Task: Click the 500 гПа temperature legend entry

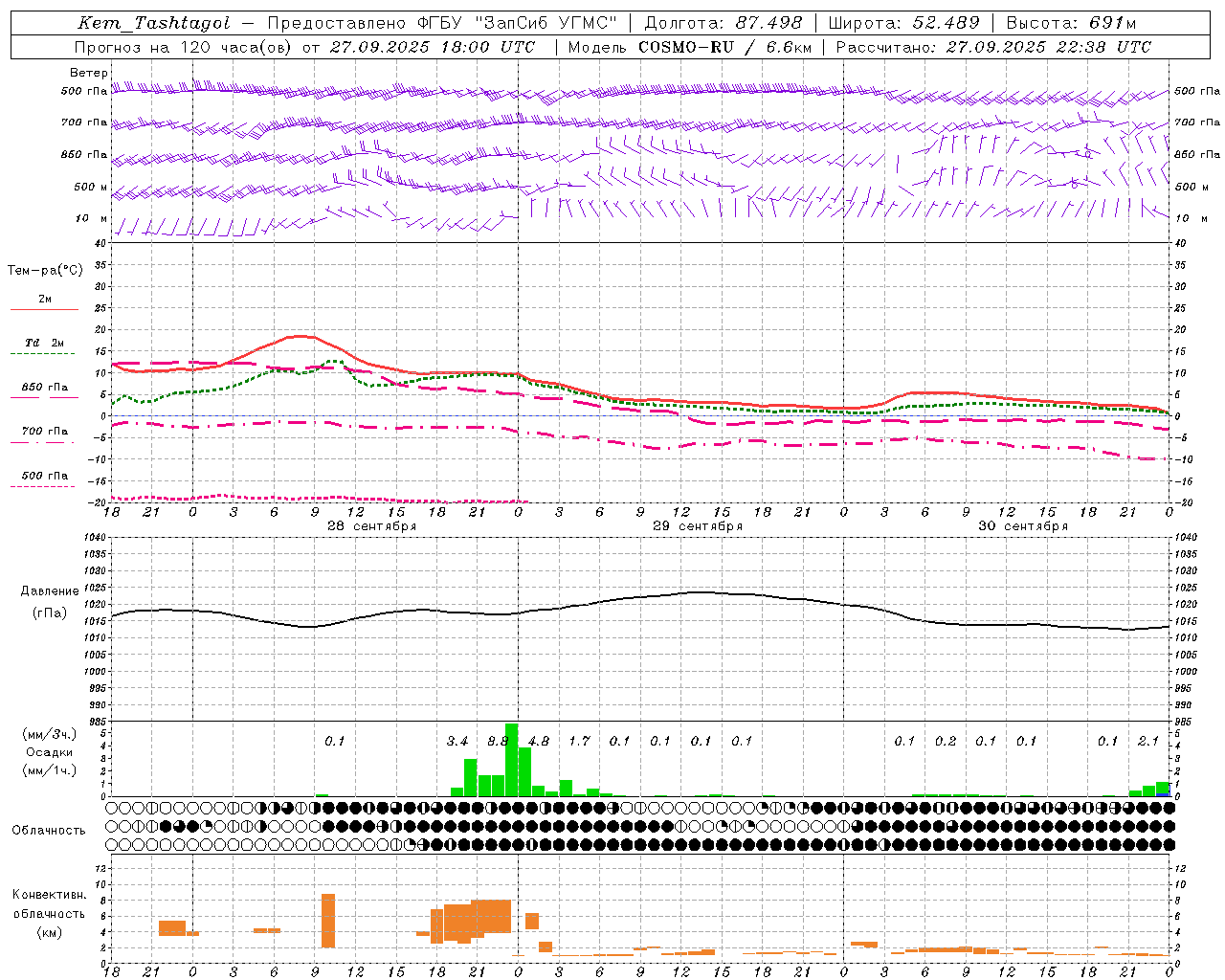Action: point(45,476)
